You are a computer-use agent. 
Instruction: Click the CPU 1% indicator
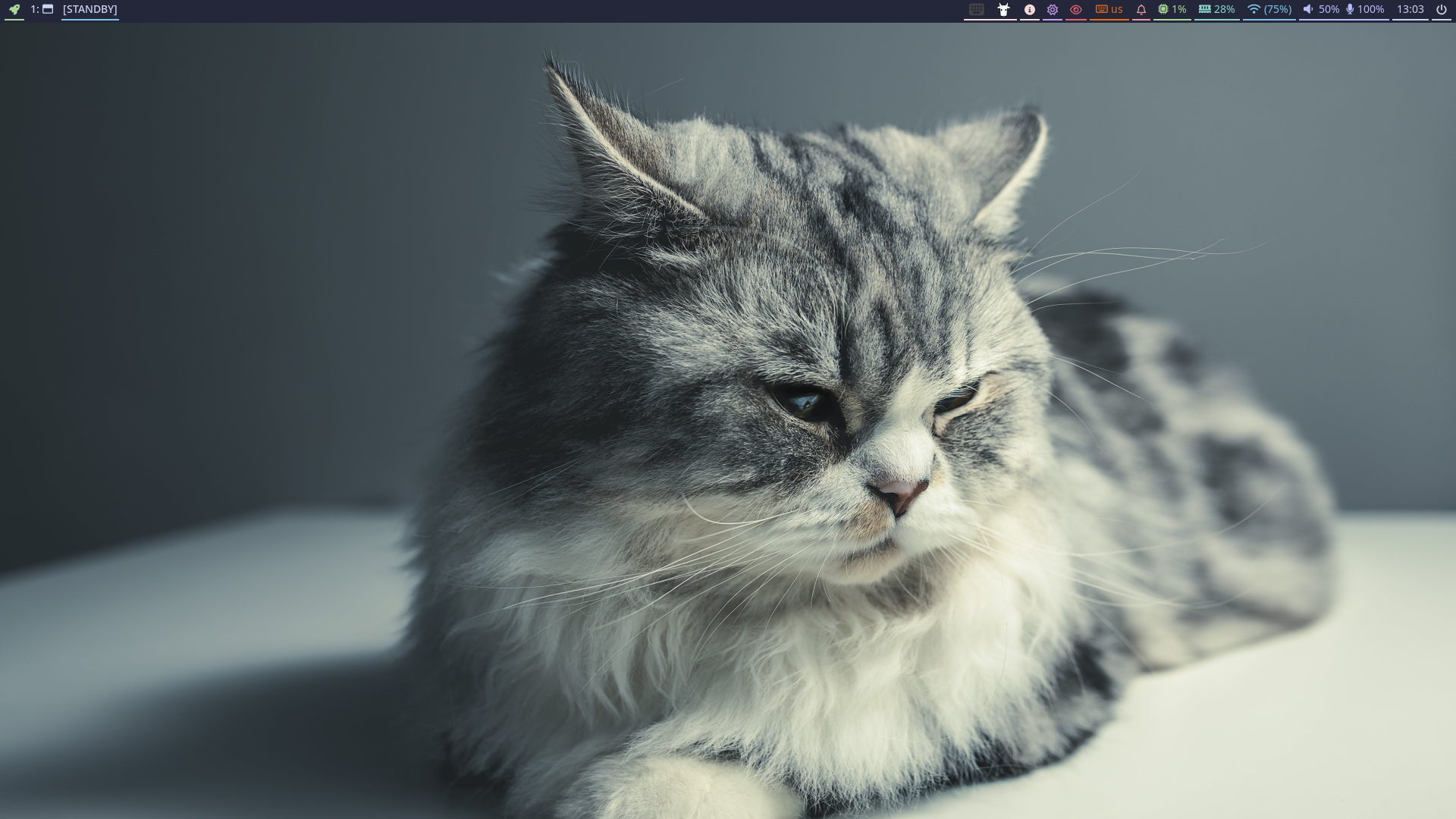coord(1172,10)
